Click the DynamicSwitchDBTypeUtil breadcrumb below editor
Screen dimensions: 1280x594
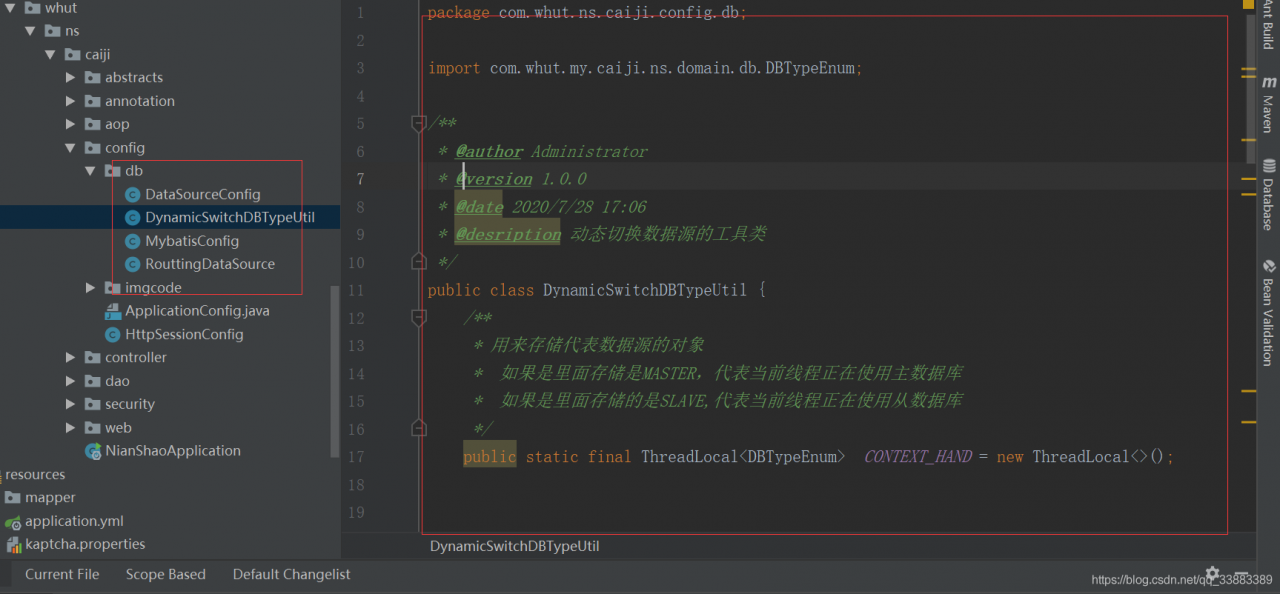coord(514,546)
